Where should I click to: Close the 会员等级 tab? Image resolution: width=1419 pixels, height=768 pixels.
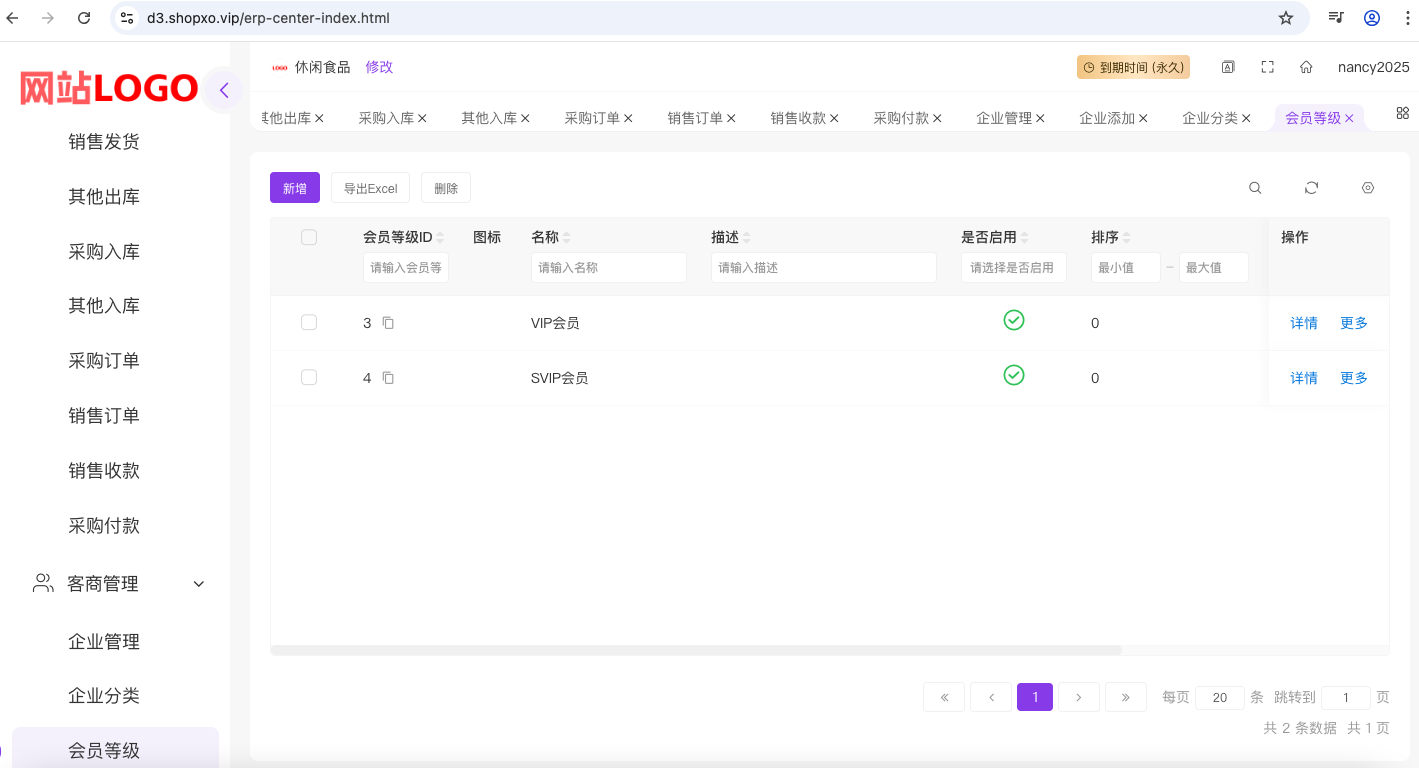[x=1349, y=118]
